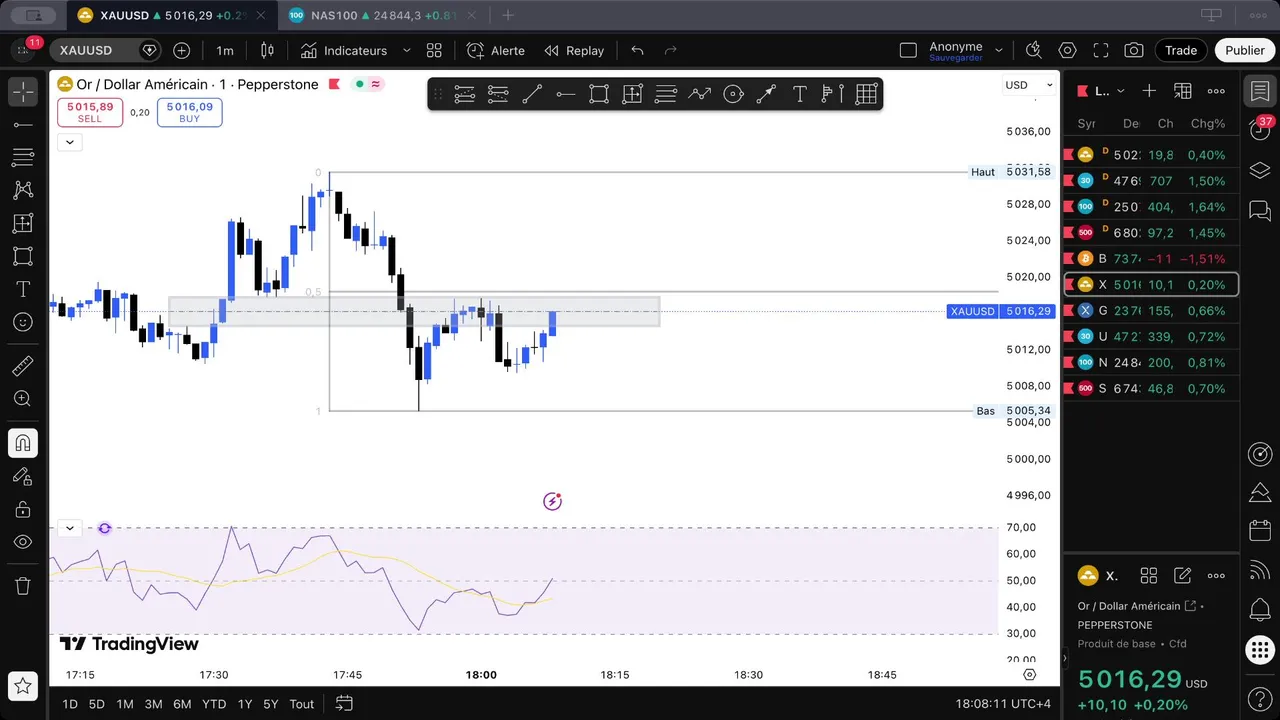Click the SELL price button

pos(90,112)
